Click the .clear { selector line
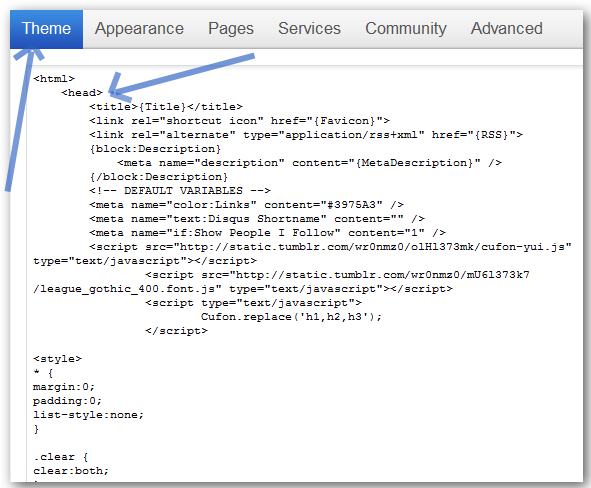Screen dimensions: 591x488 point(61,457)
